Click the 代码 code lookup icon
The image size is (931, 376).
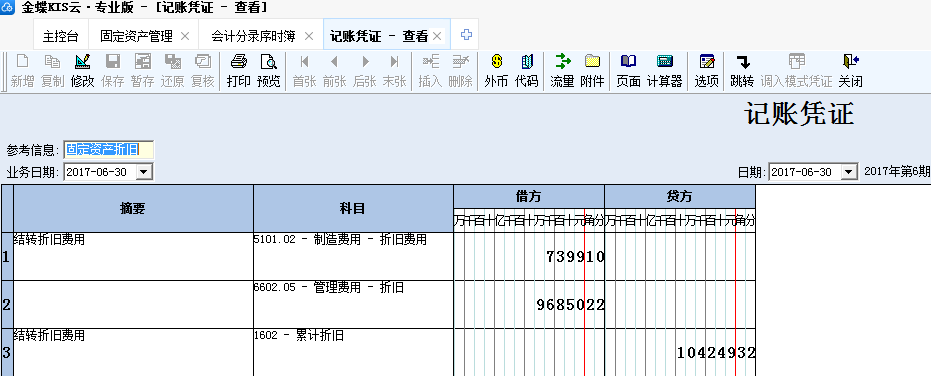pyautogui.click(x=527, y=71)
